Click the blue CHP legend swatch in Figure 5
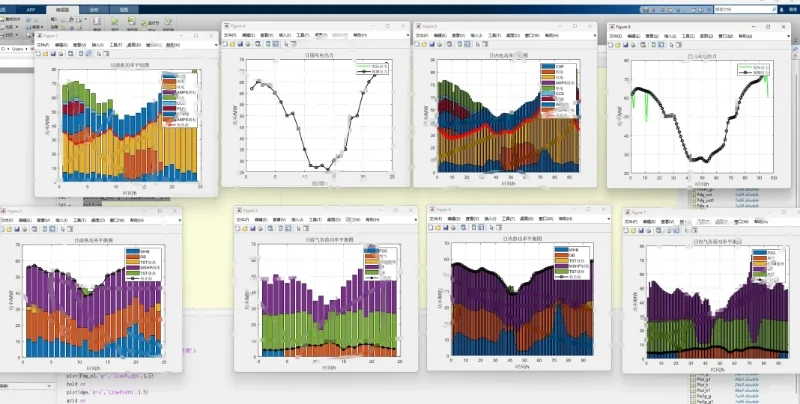 pyautogui.click(x=548, y=66)
